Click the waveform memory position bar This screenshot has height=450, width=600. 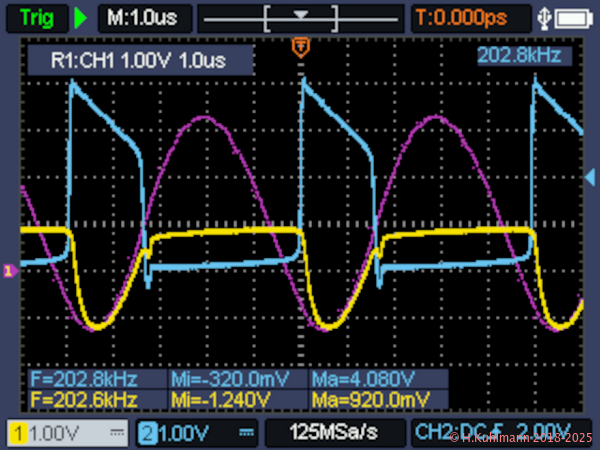coord(301,17)
